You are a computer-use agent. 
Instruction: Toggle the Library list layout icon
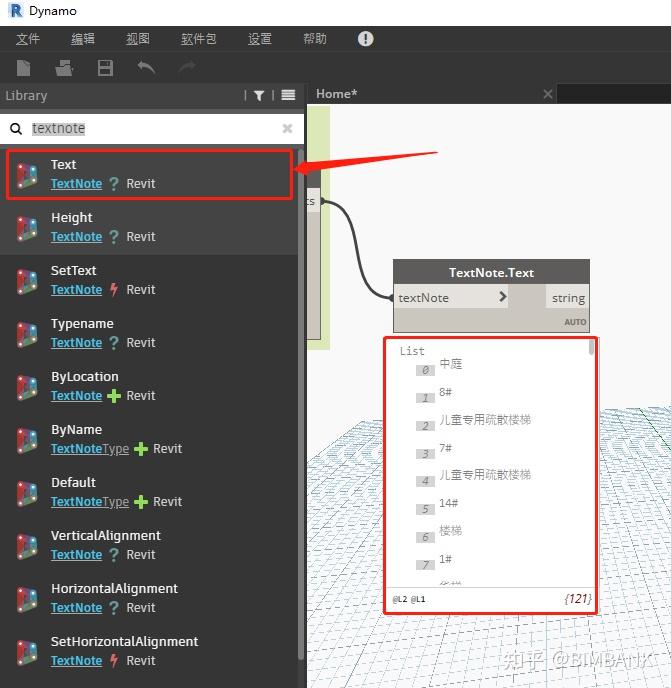coord(288,95)
